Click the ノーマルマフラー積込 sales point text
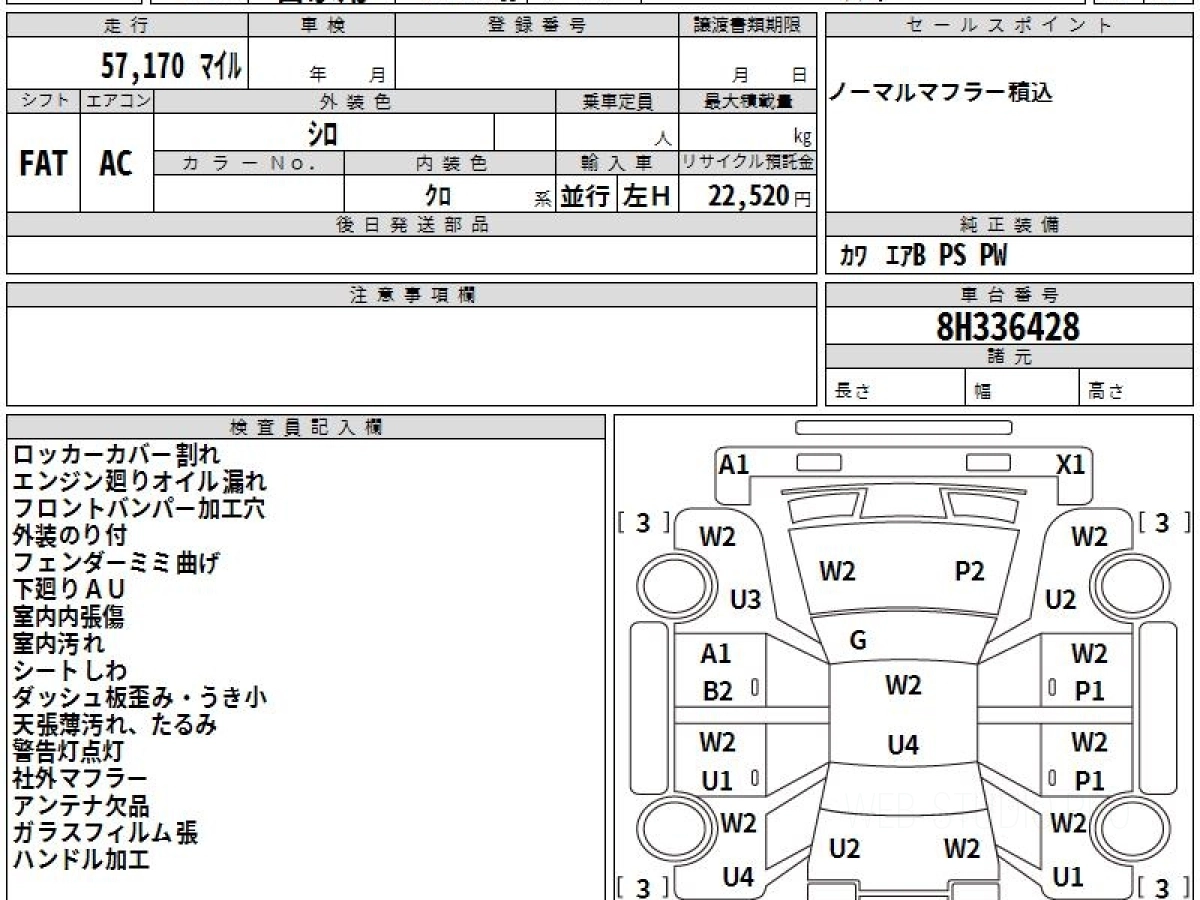 pyautogui.click(x=942, y=94)
